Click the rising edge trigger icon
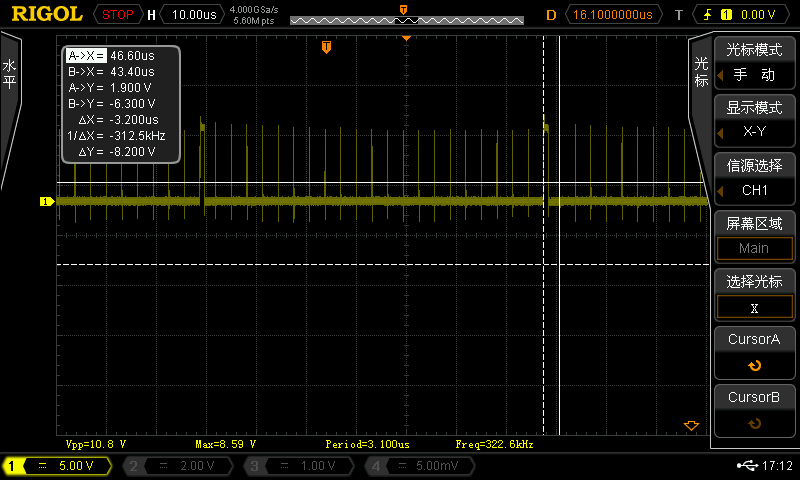This screenshot has width=800, height=480. (x=707, y=15)
